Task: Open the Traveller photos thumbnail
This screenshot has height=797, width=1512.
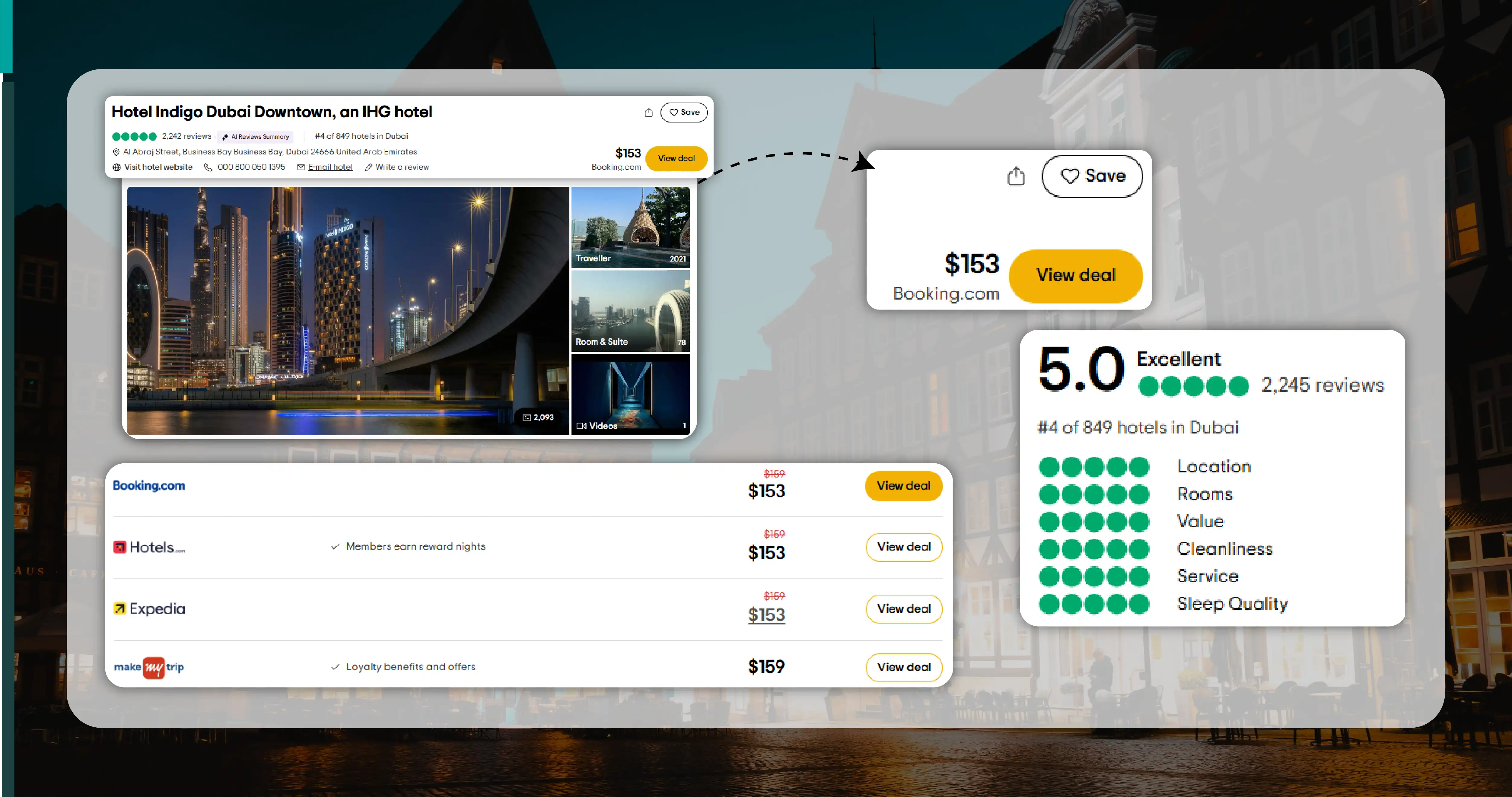Action: tap(630, 227)
